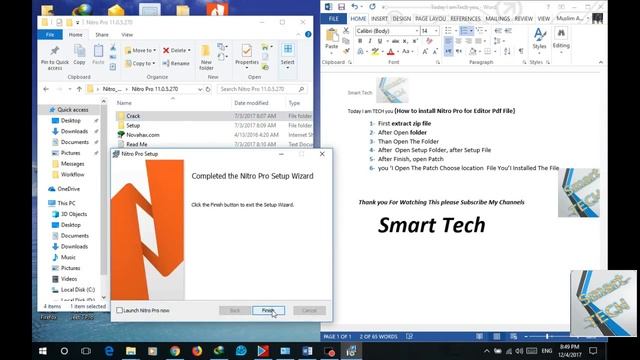Click Rename in Explorer ribbon
Image resolution: width=640 pixels, height=360 pixels.
point(176,63)
